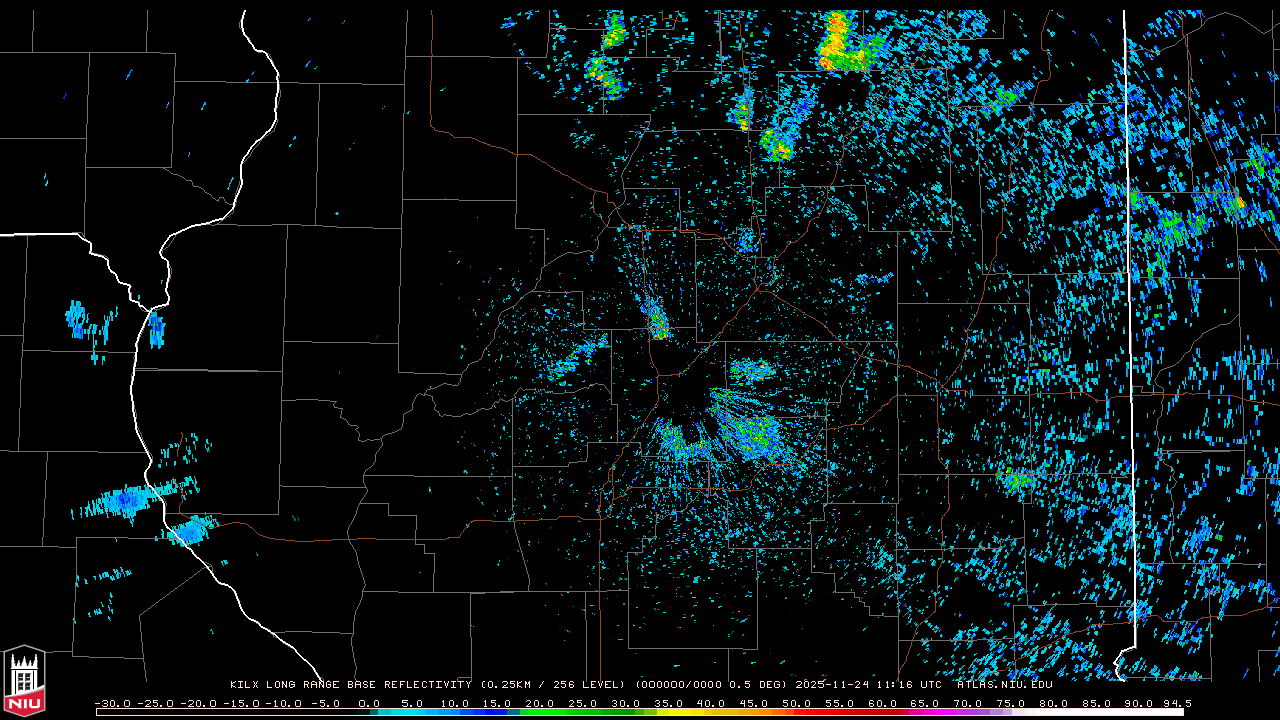Viewport: 1280px width, 720px height.
Task: Click the white vertical state border line on right
Action: 1128,300
